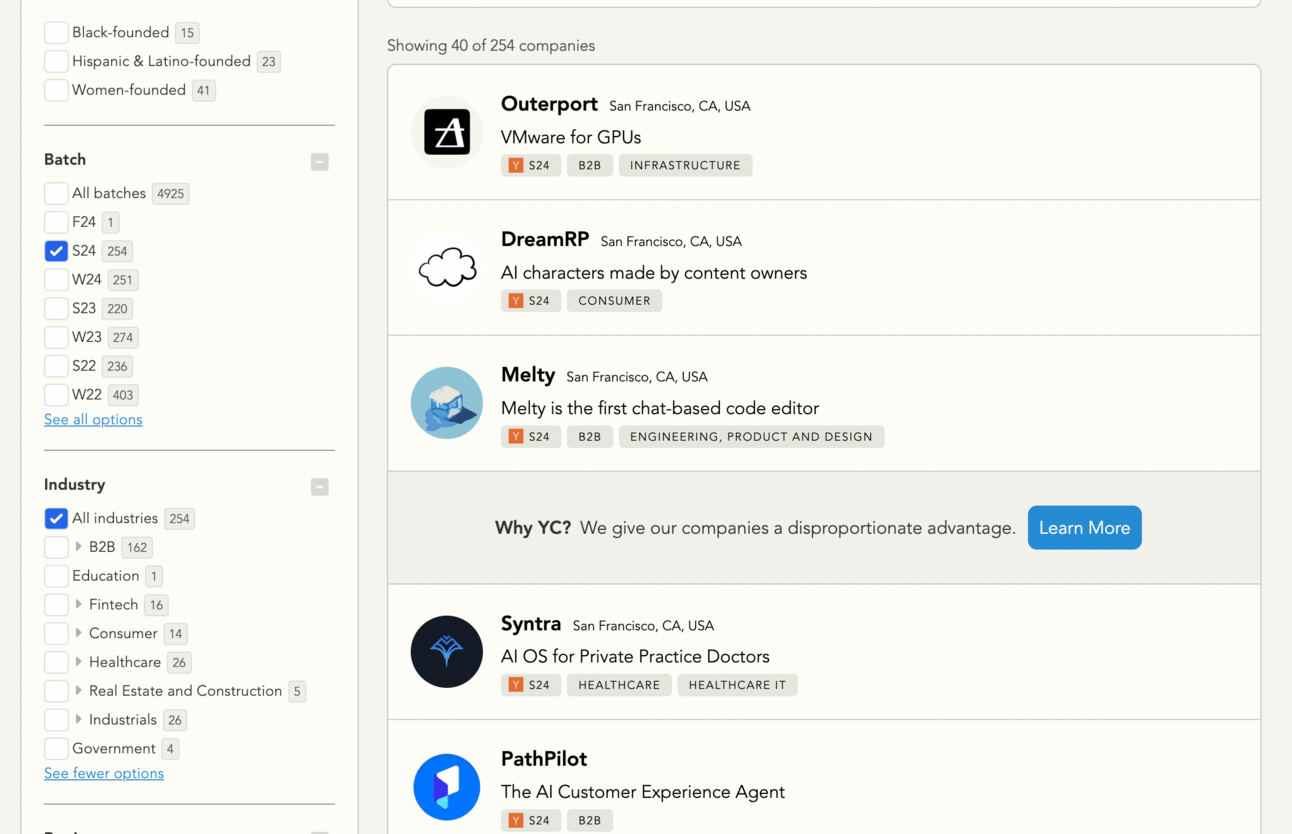
Task: Check the Government industry checkbox
Action: click(56, 748)
